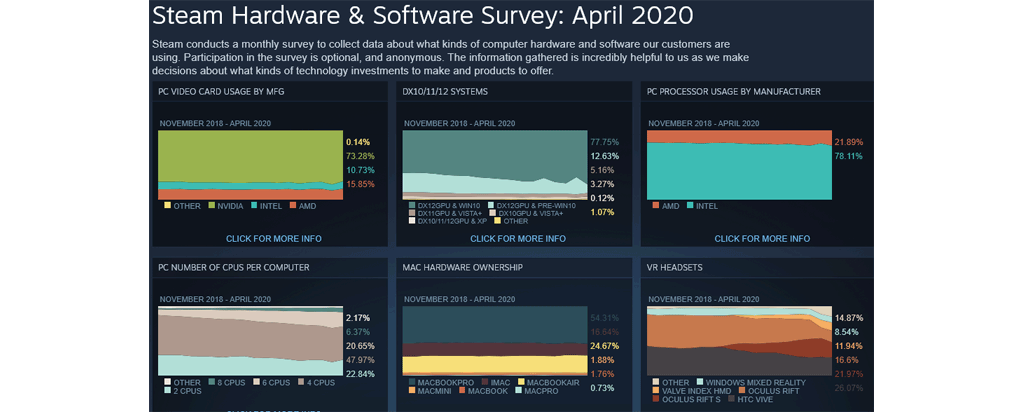
Task: Click the MACBOOK legend swatch
Action: pos(461,390)
